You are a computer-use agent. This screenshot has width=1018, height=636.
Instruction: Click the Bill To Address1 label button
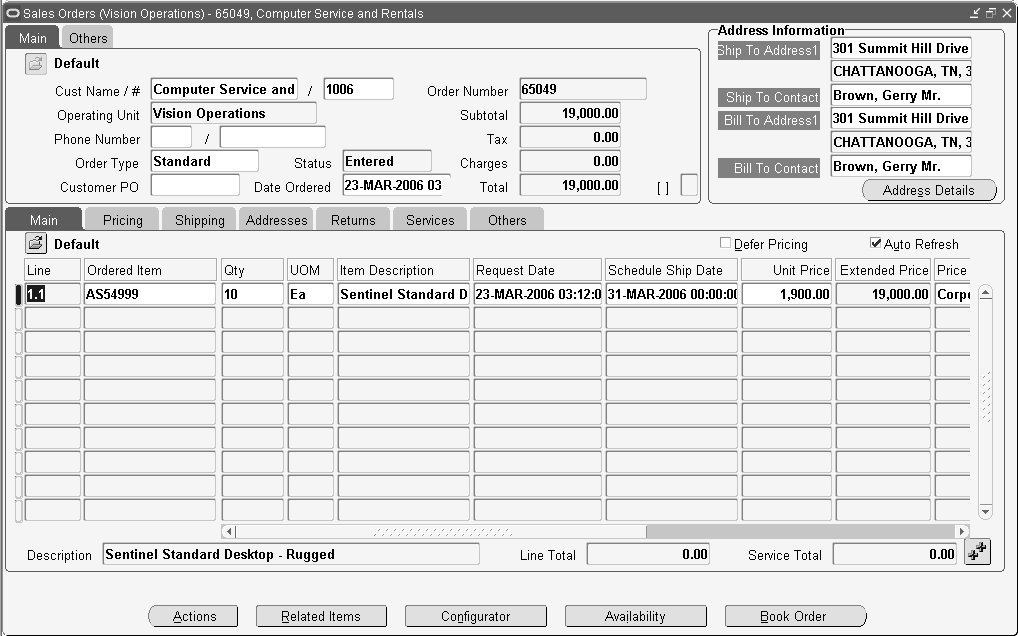[769, 120]
